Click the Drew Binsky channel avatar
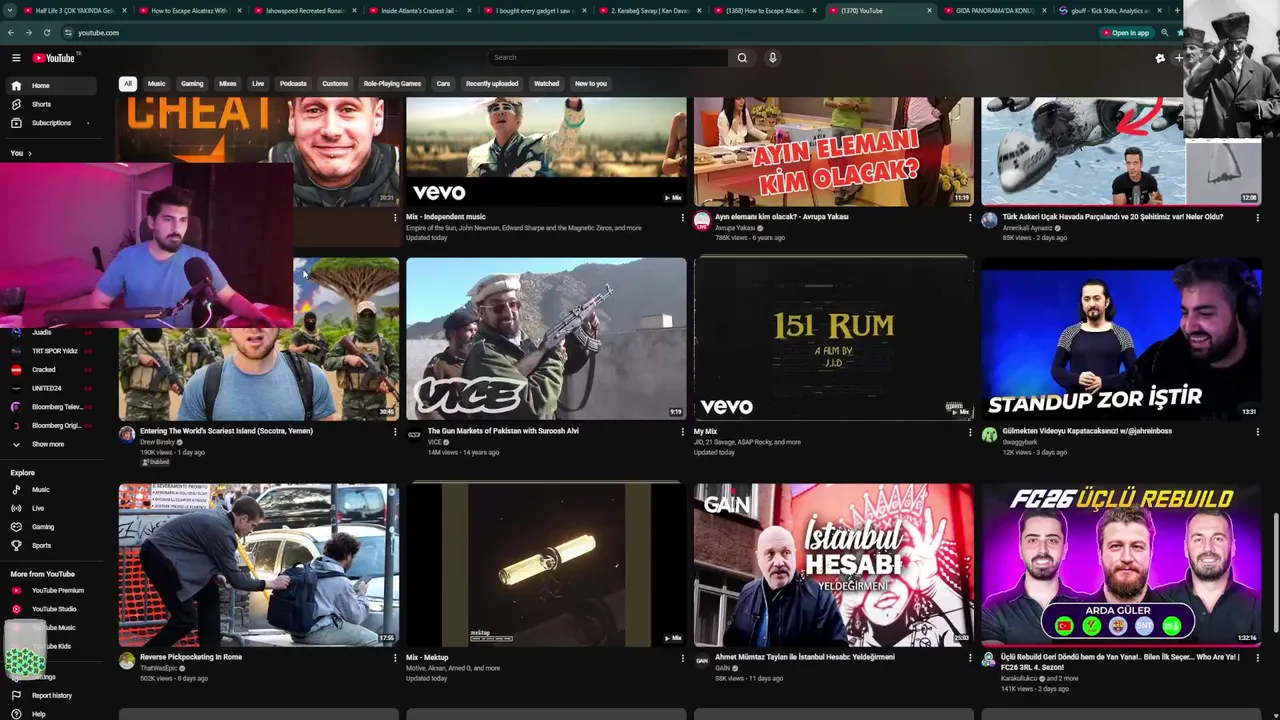Image resolution: width=1280 pixels, height=720 pixels. point(127,434)
